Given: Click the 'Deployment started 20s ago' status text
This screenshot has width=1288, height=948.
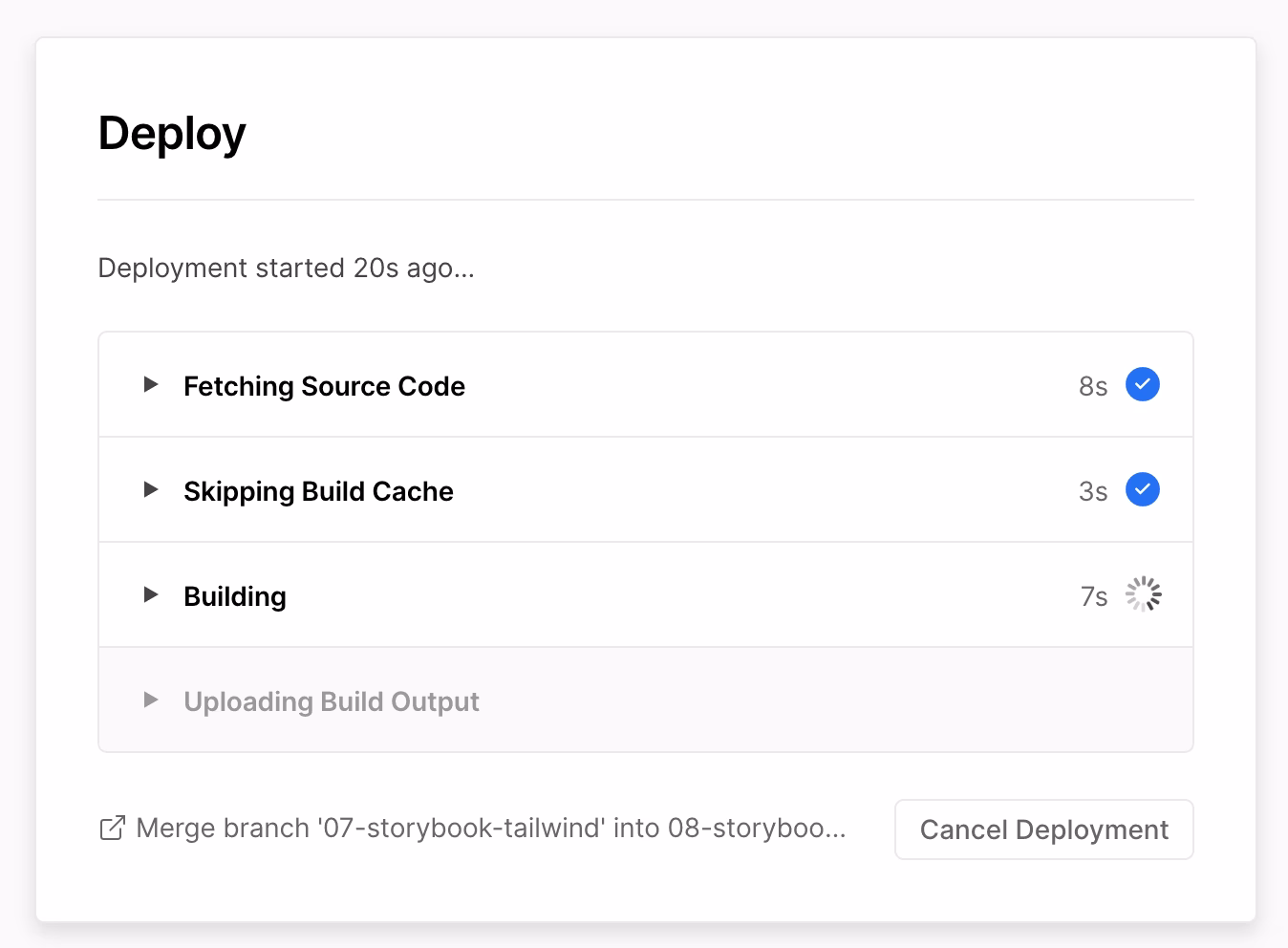Looking at the screenshot, I should (286, 269).
